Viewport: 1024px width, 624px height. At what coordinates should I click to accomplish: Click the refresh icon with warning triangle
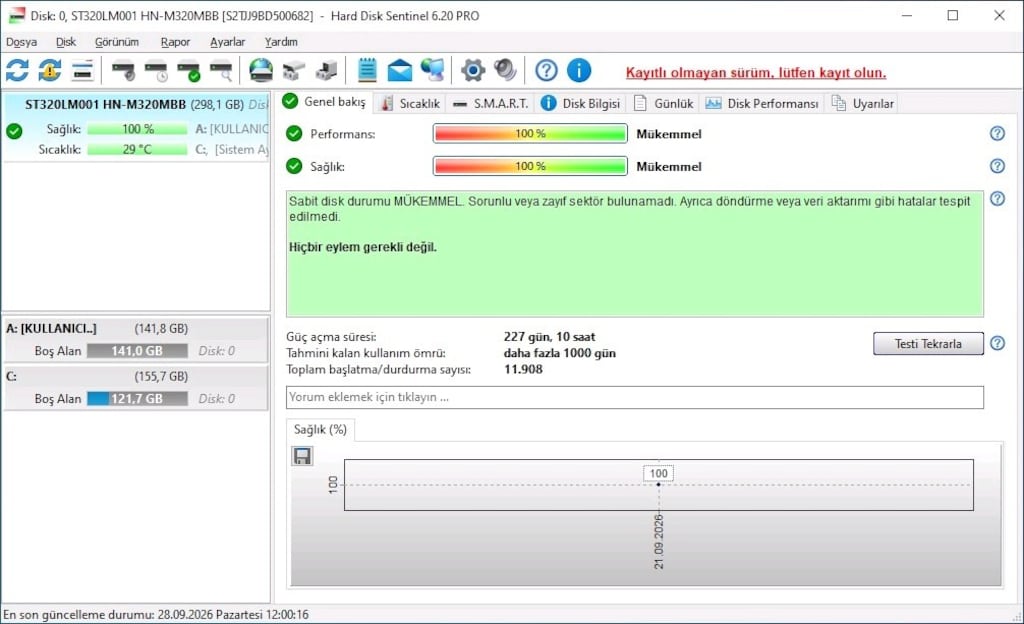tap(50, 70)
